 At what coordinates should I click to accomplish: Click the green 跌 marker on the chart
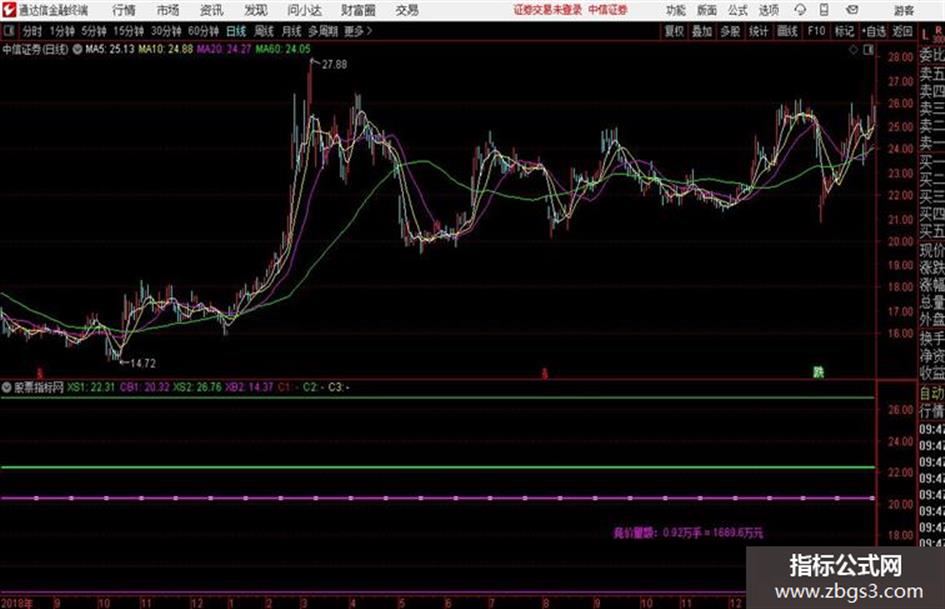(x=818, y=372)
